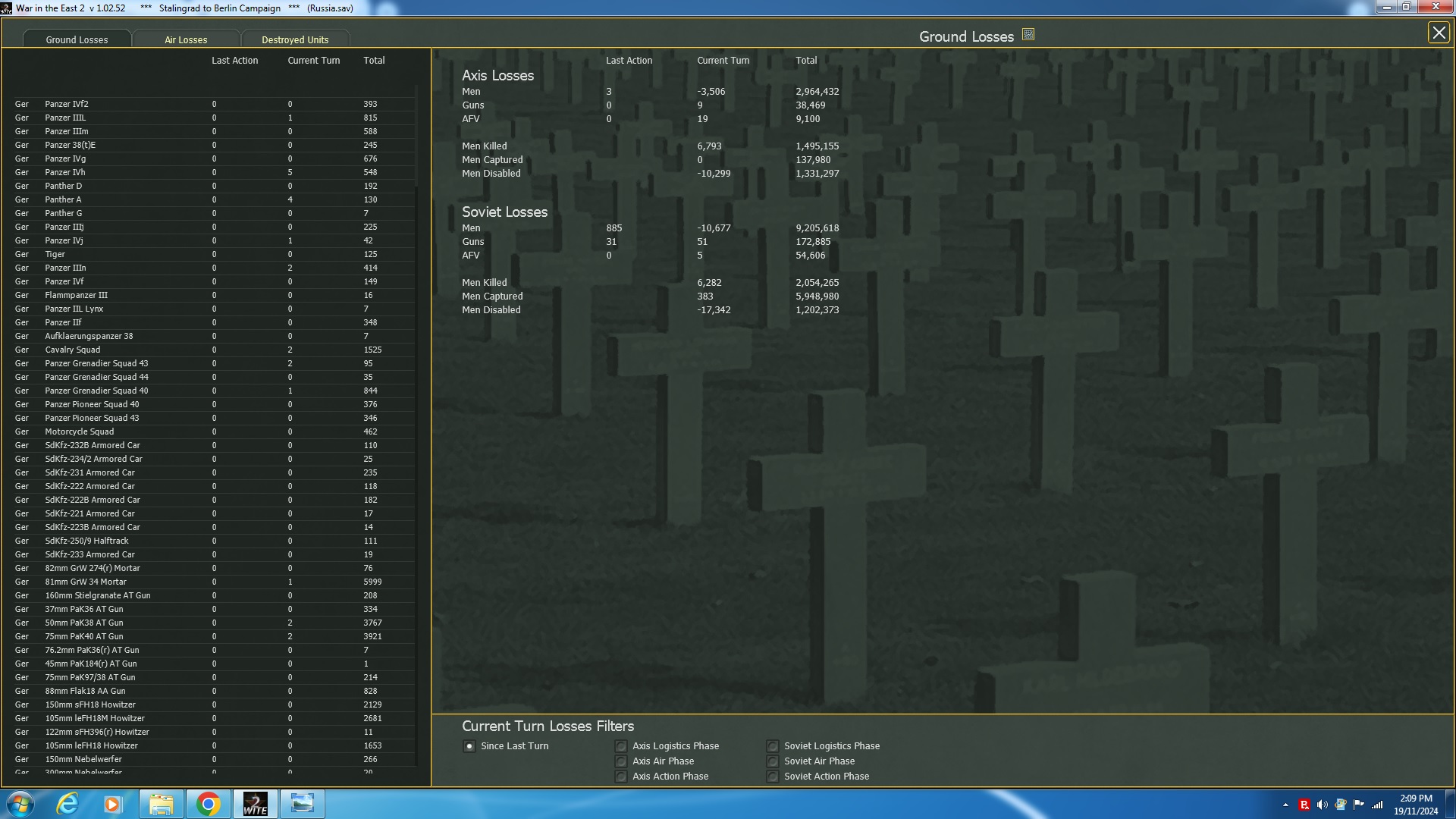Select the SdKfz-250/9 Halftrack row
This screenshot has width=1456, height=819.
point(214,541)
